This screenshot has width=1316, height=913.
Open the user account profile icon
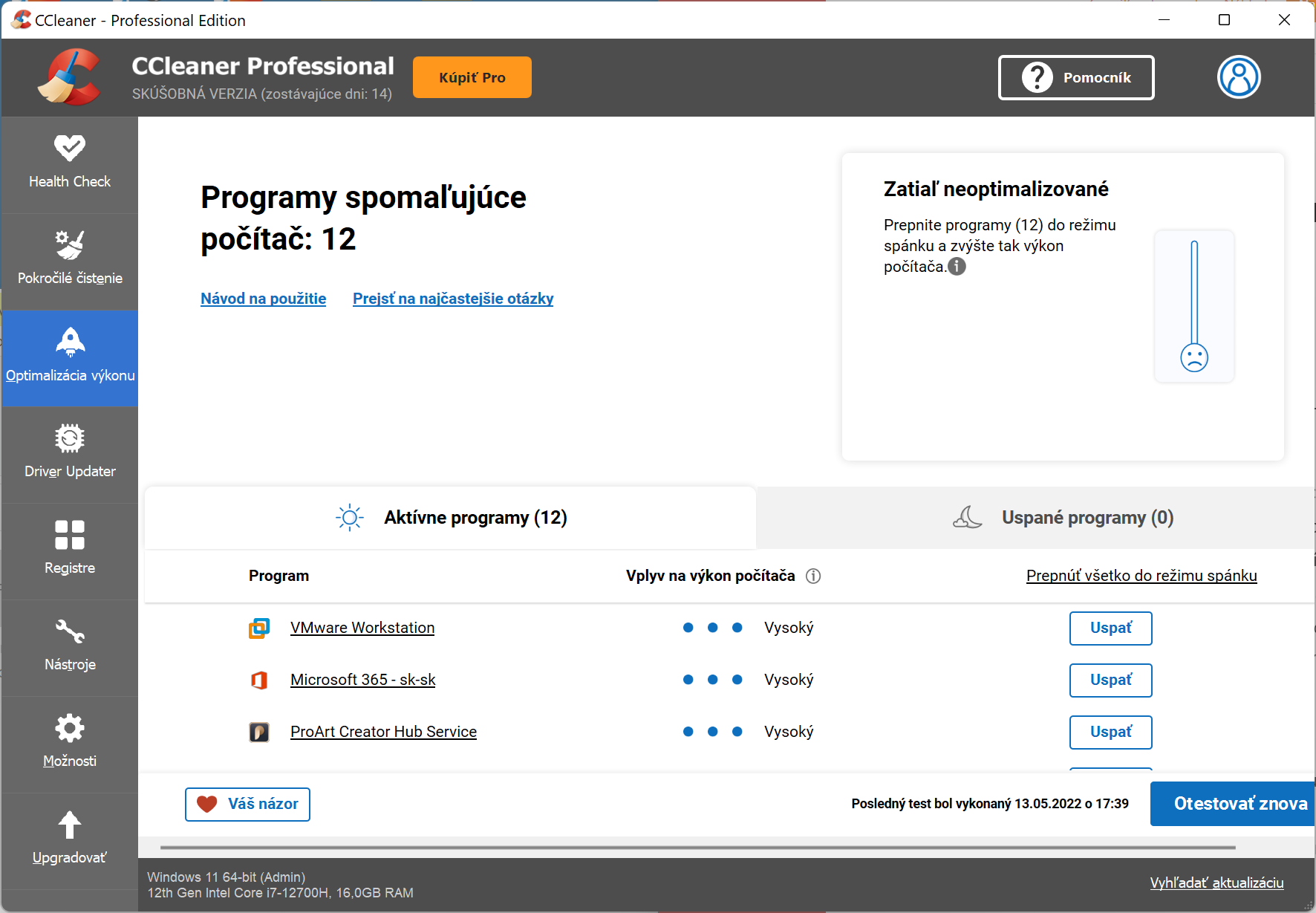tap(1238, 77)
